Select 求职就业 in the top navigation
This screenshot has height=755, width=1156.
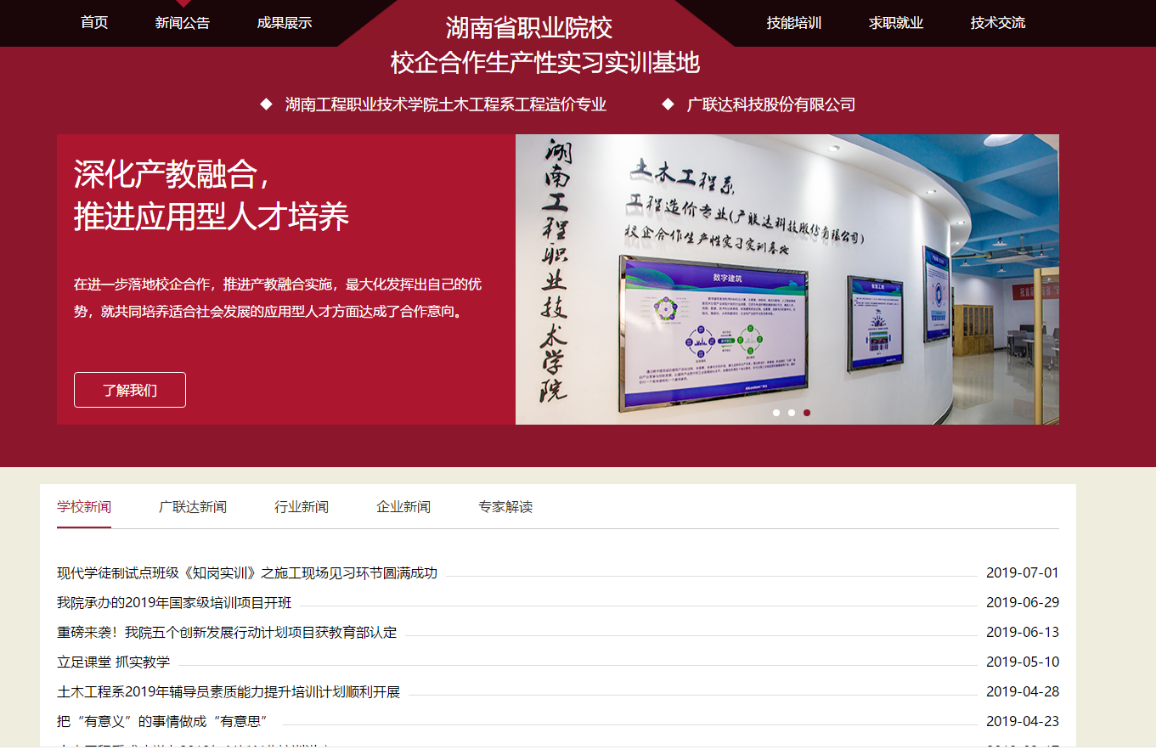(896, 23)
